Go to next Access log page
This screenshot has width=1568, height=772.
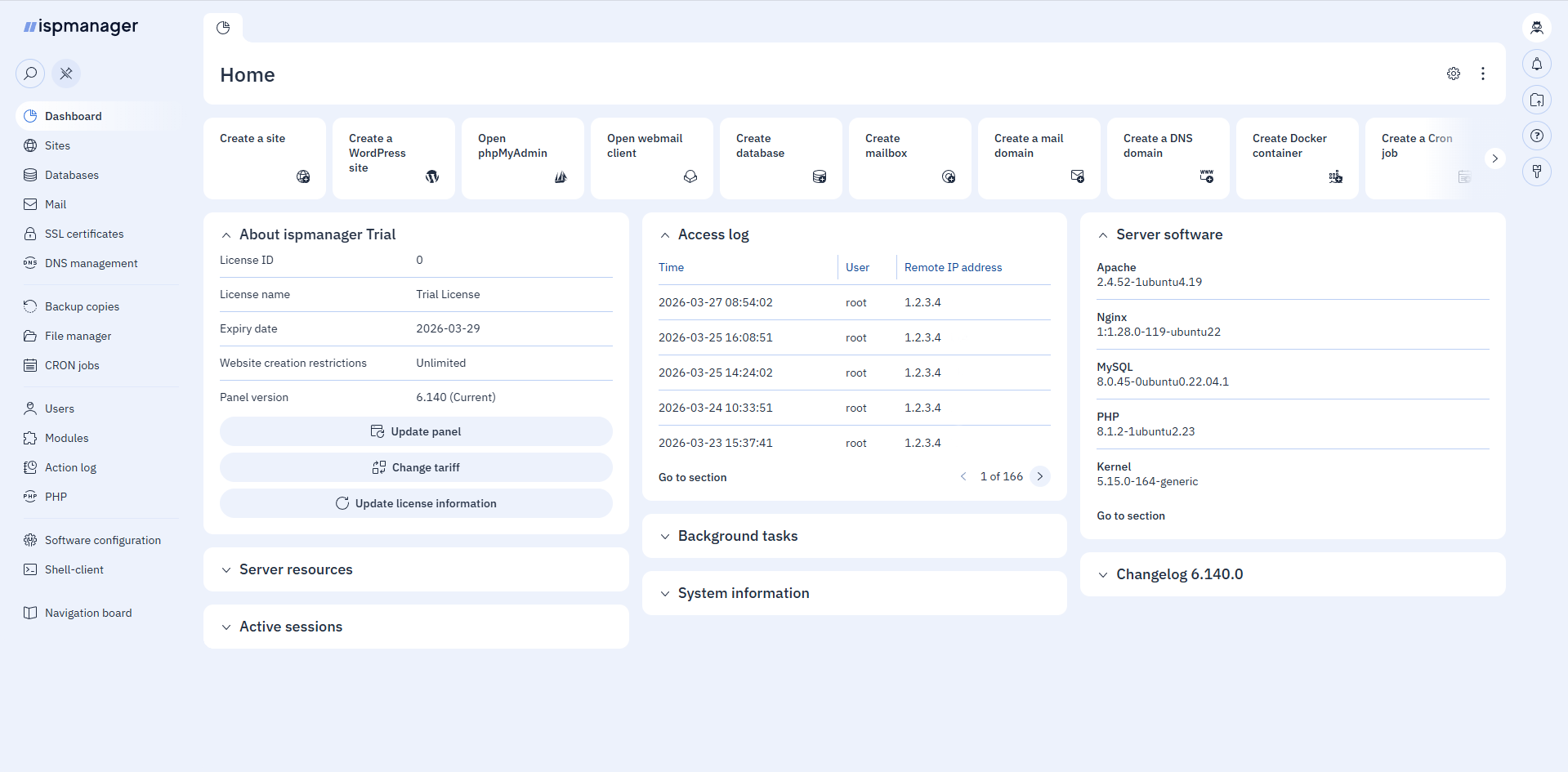[1040, 476]
